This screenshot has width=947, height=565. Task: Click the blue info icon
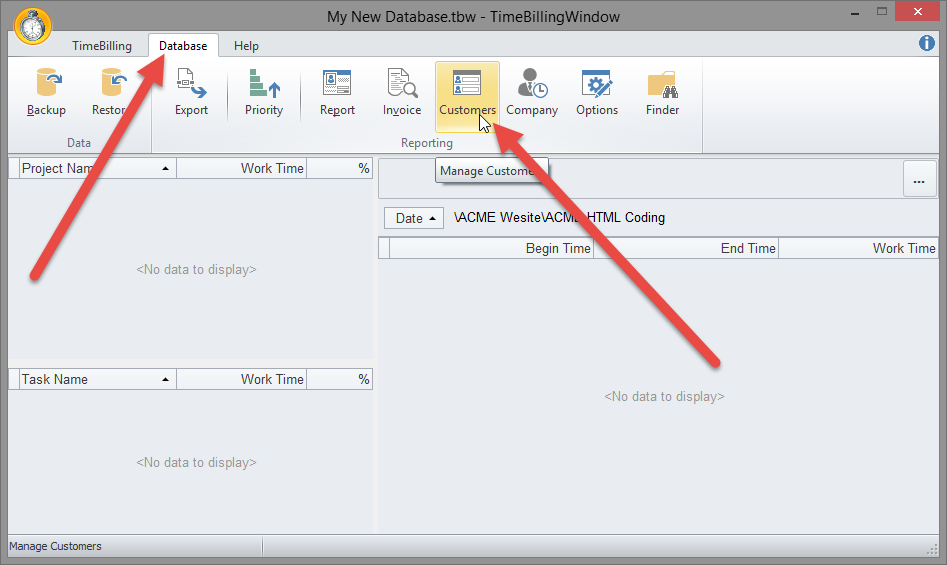click(926, 44)
